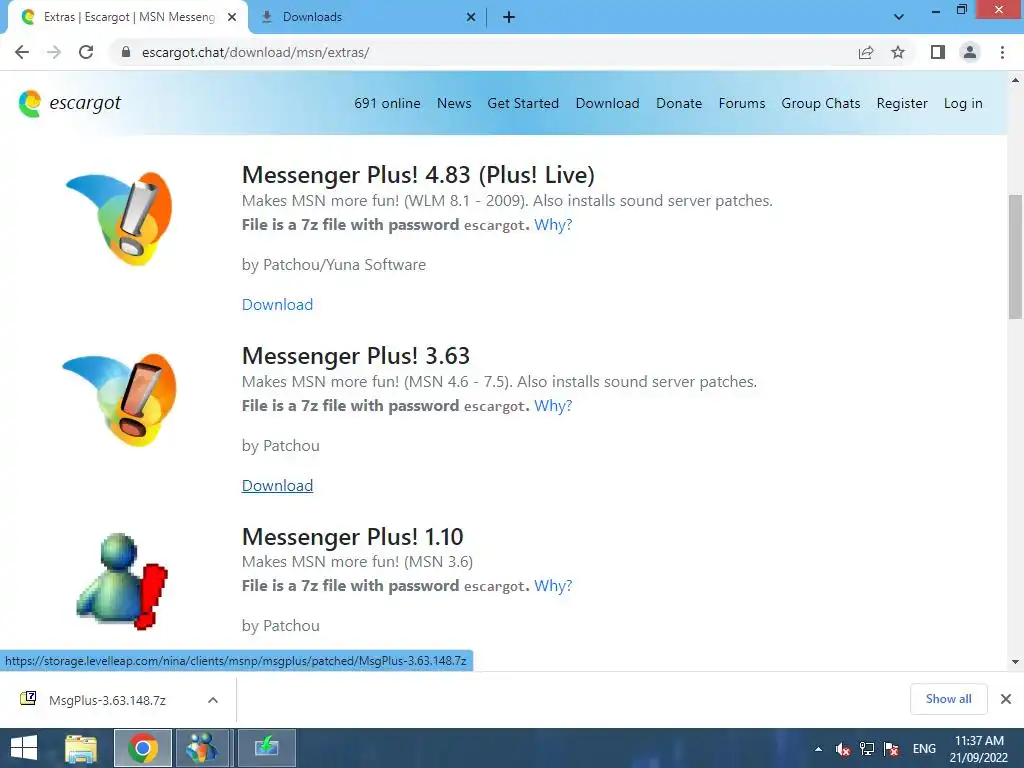
Task: Click Register link
Action: click(x=902, y=103)
